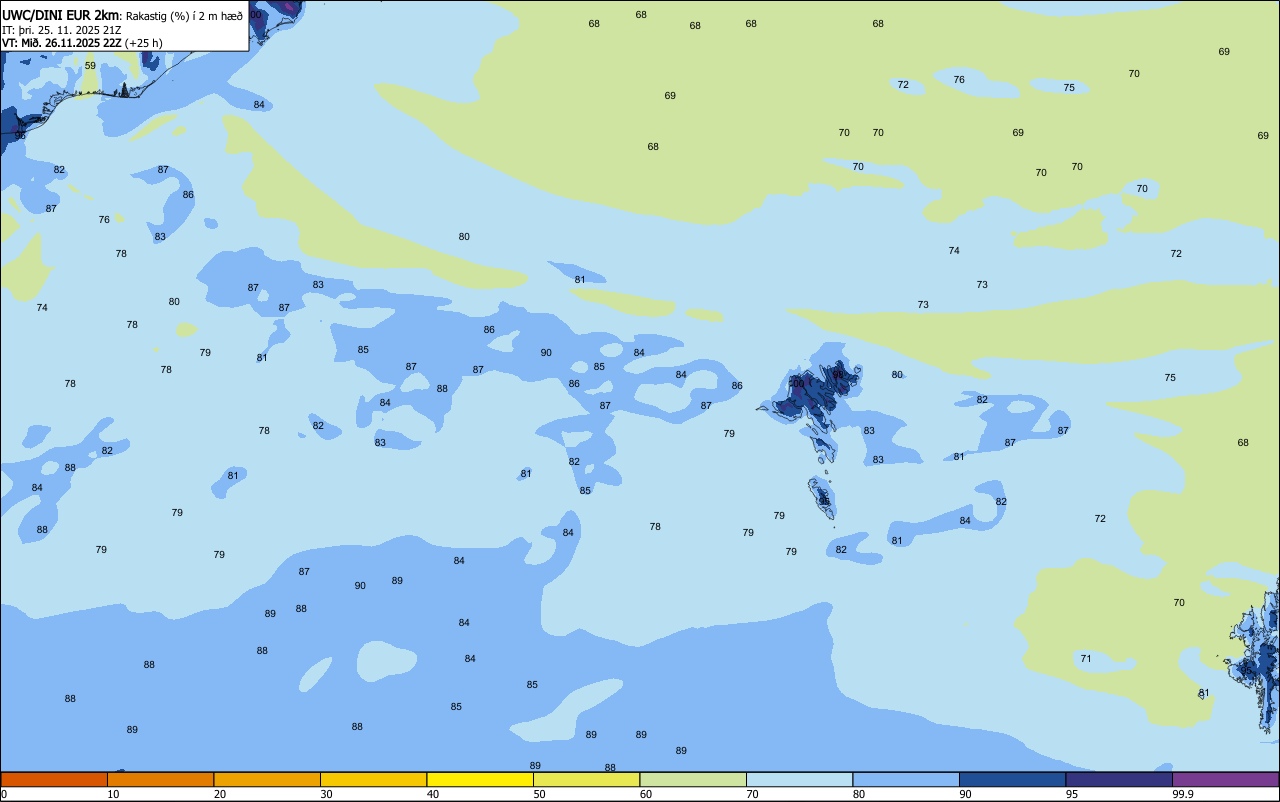Click the 0 tick label on the legend
Viewport: 1280px width, 802px height.
pos(4,794)
